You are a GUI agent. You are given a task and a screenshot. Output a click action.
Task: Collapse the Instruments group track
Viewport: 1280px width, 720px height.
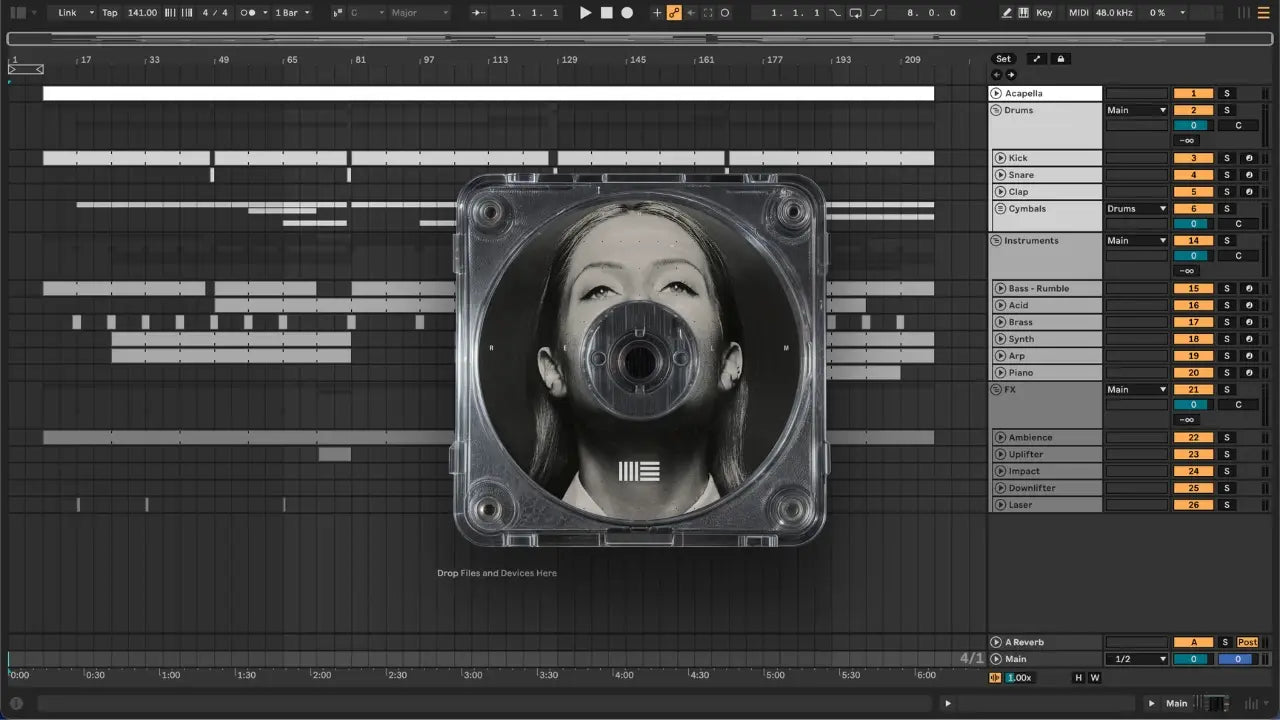point(996,241)
